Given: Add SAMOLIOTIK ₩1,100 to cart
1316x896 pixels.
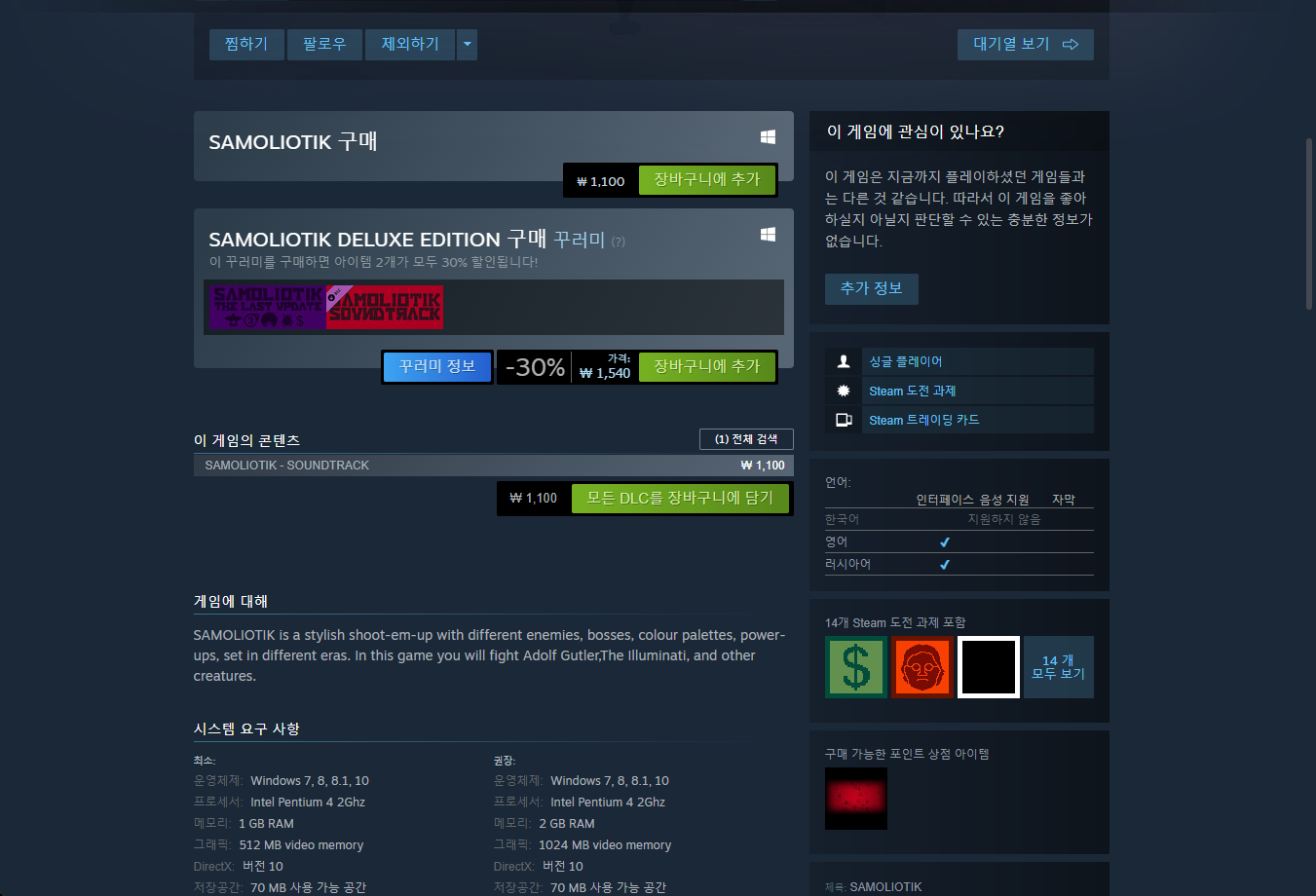Looking at the screenshot, I should (706, 180).
